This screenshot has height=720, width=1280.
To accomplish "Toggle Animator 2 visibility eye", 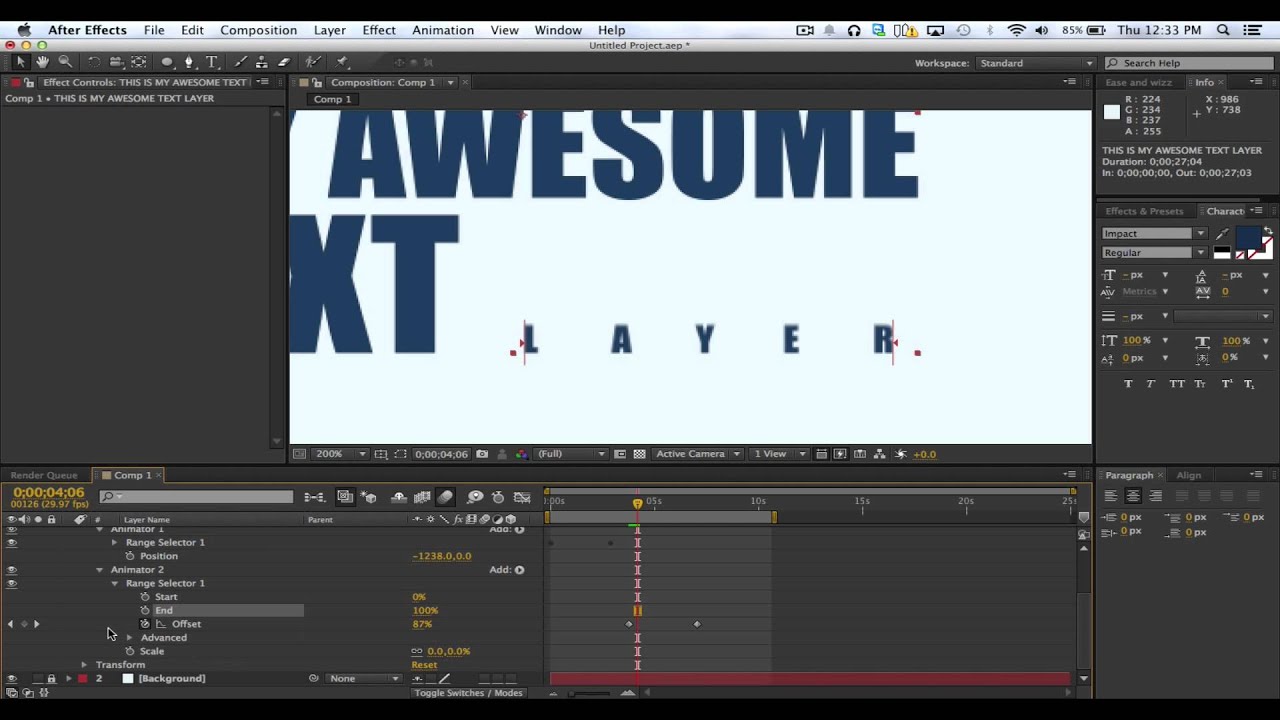I will pyautogui.click(x=12, y=570).
